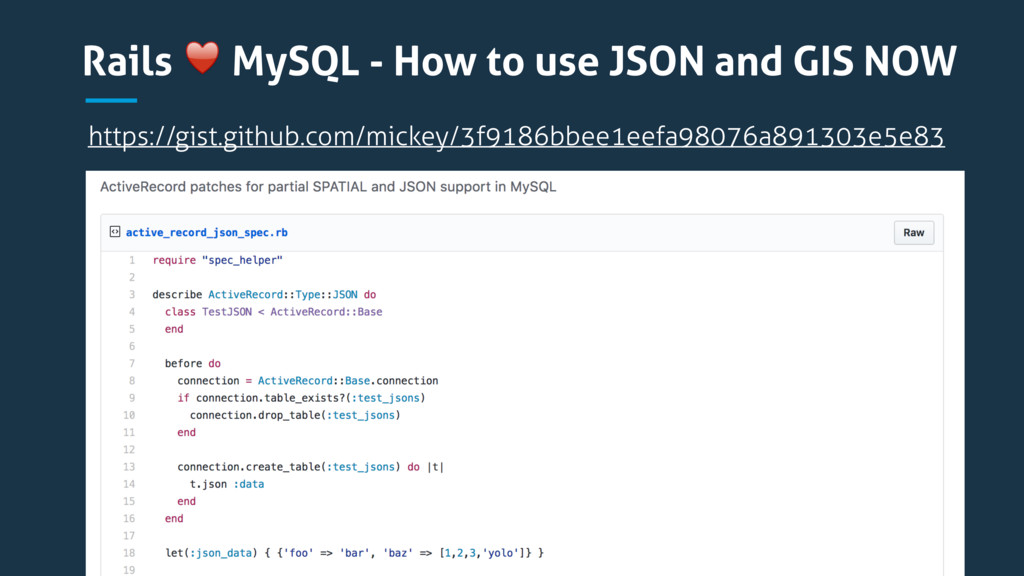This screenshot has height=576, width=1024.
Task: Click the require "spec_helper" code line
Action: pos(218,260)
